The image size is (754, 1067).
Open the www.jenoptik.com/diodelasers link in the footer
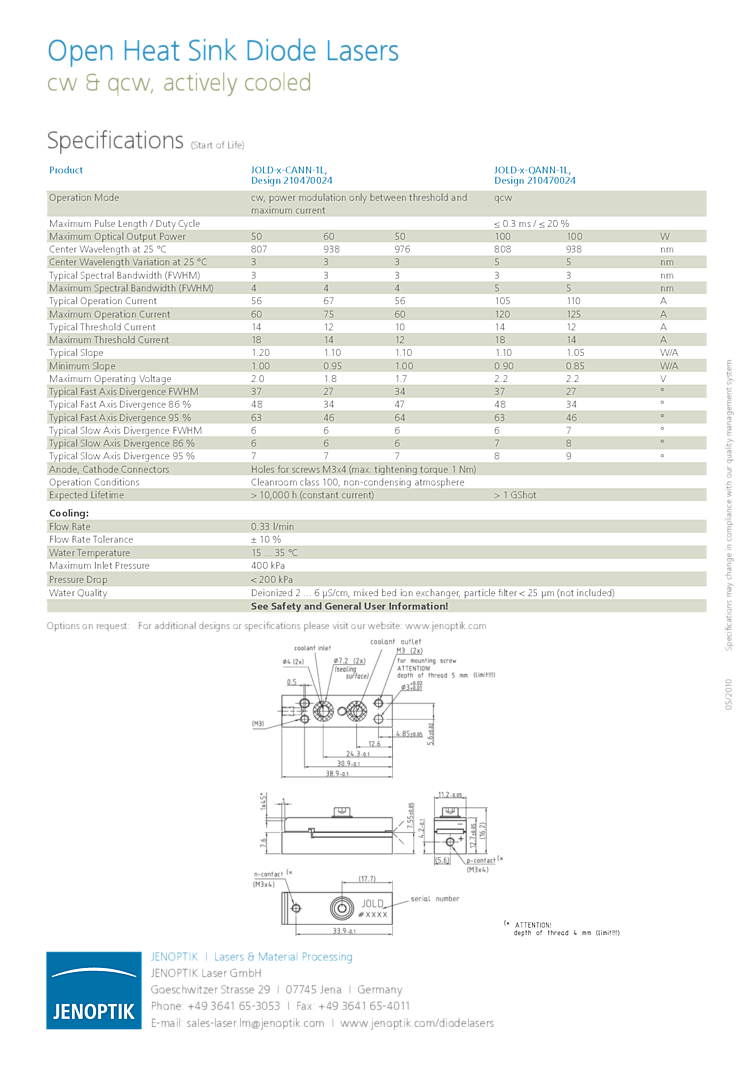(417, 1023)
